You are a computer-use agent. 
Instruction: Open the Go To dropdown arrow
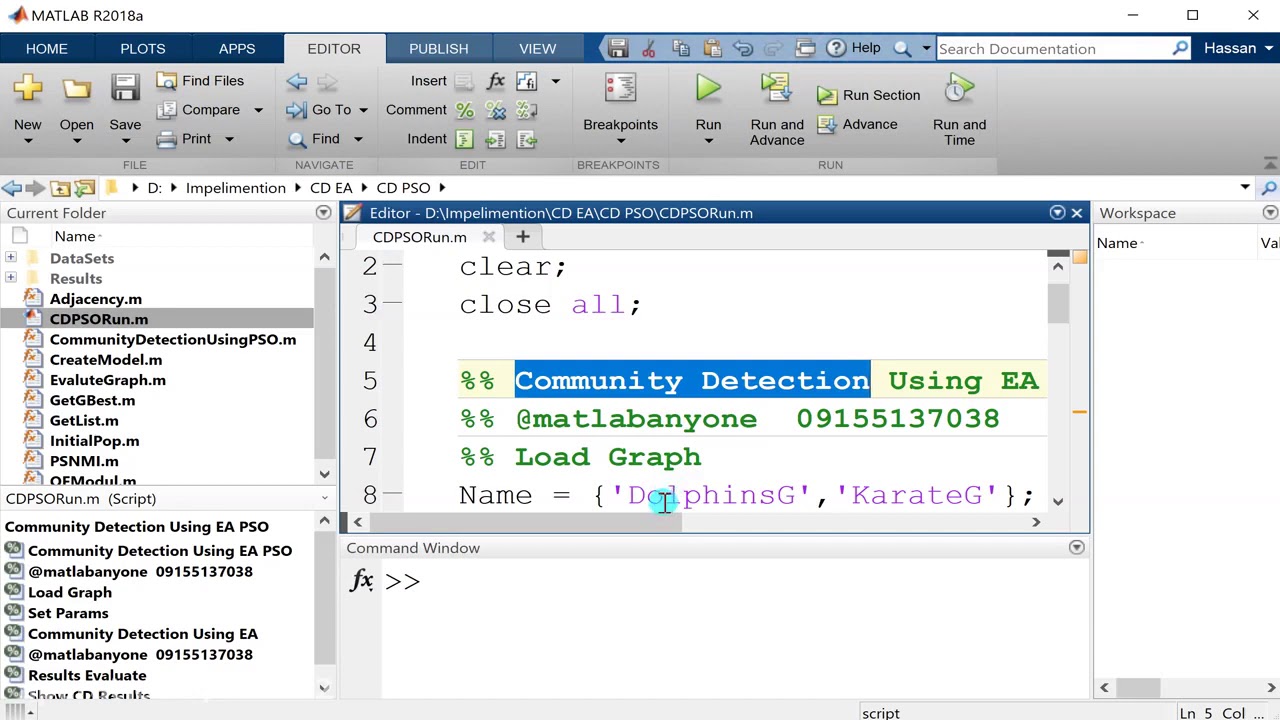(x=363, y=110)
